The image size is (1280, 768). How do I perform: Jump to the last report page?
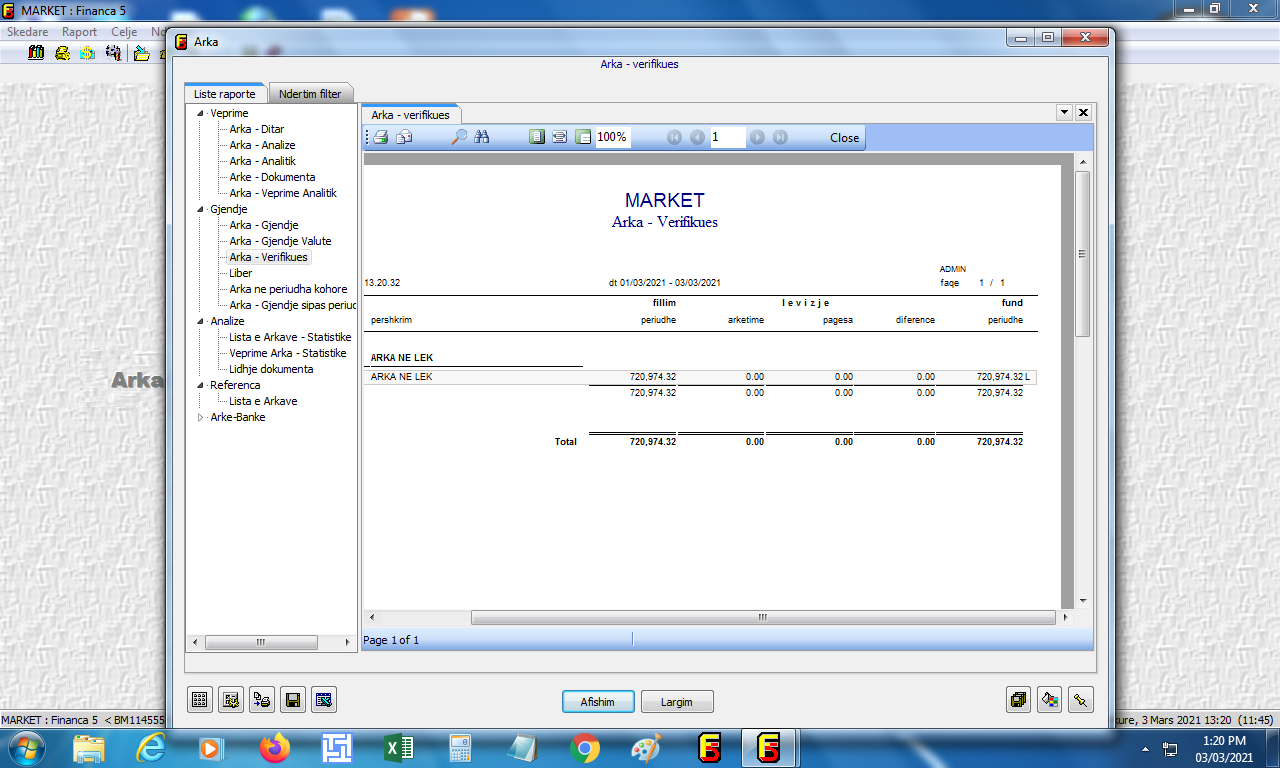click(x=780, y=137)
